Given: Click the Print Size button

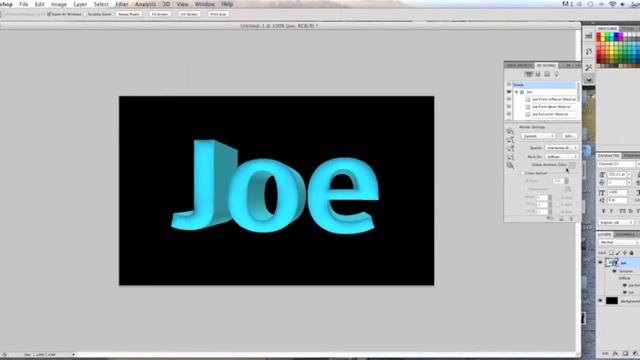Looking at the screenshot, I should [218, 14].
